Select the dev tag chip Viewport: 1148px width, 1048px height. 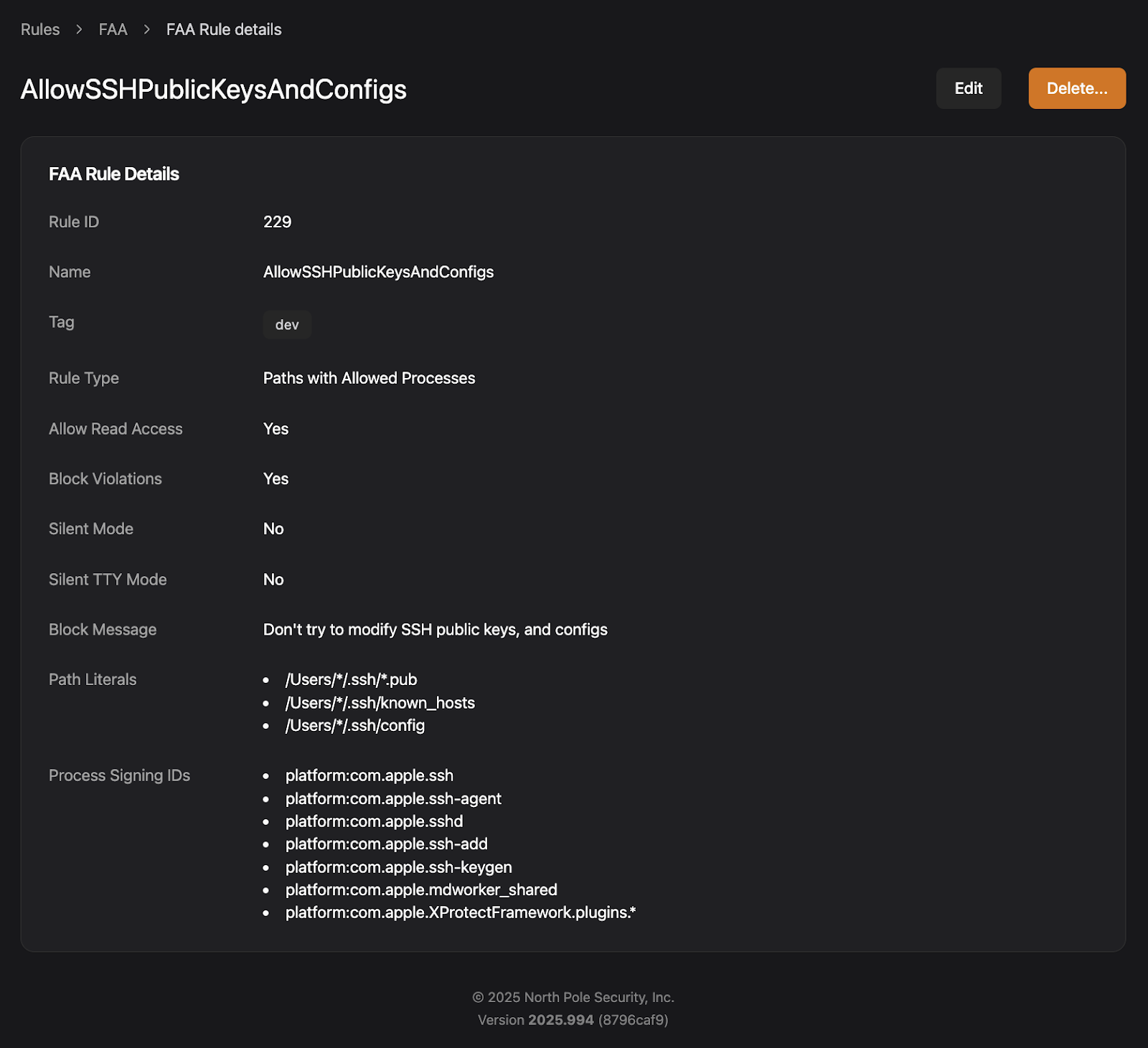pyautogui.click(x=287, y=325)
